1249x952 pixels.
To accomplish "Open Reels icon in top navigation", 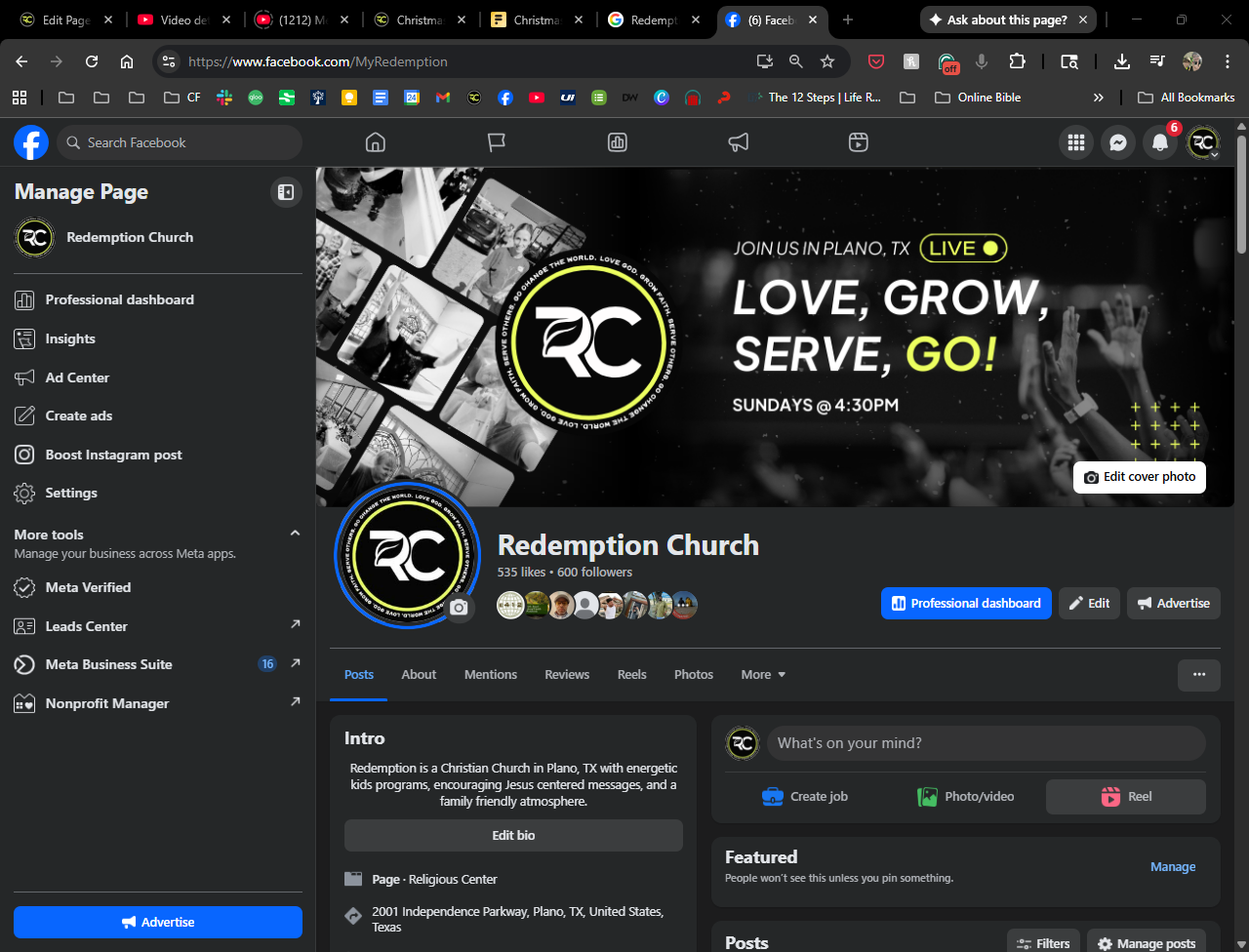I will (x=859, y=142).
